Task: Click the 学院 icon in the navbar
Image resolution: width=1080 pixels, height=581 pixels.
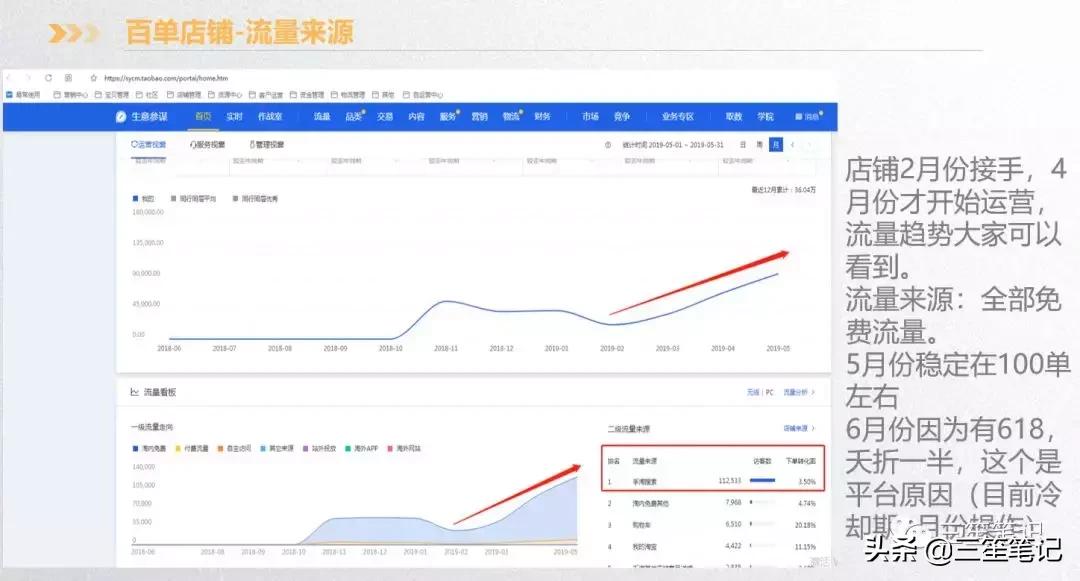Action: coord(765,116)
